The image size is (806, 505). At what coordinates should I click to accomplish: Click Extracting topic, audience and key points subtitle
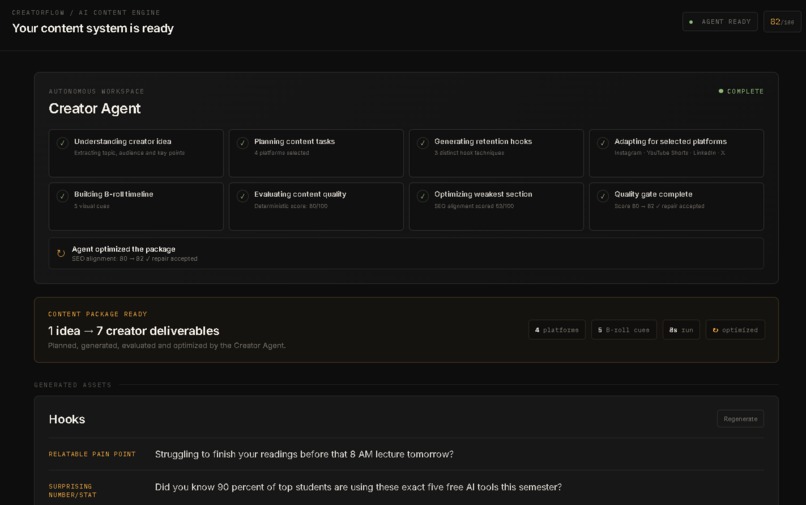[x=129, y=153]
